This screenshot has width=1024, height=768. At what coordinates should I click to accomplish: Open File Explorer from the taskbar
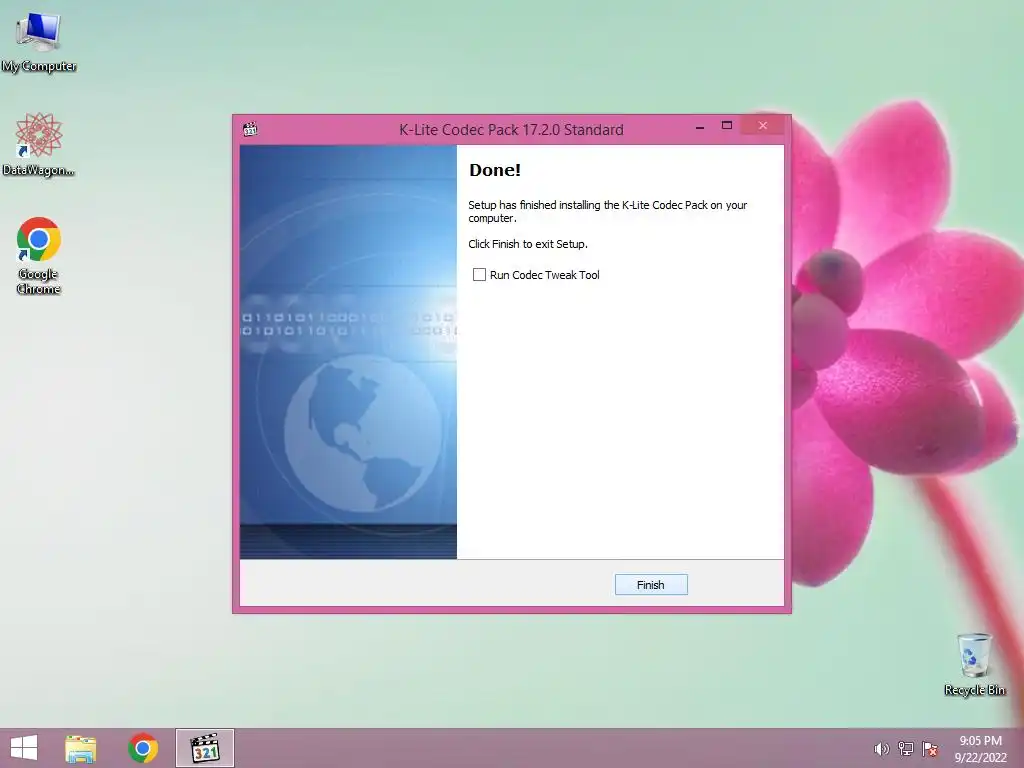pyautogui.click(x=80, y=748)
